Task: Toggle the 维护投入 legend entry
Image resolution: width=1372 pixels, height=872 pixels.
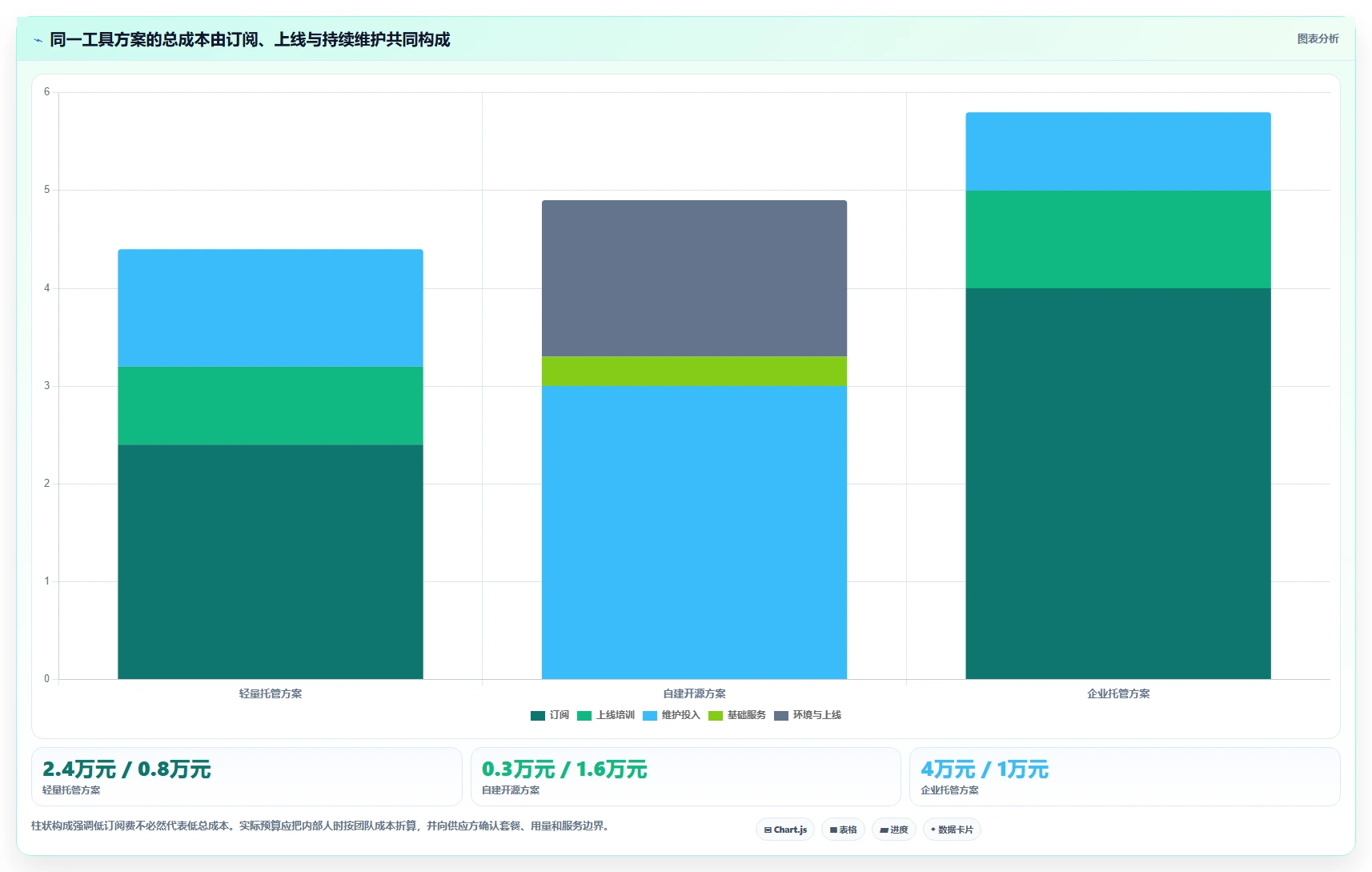Action: [x=672, y=715]
